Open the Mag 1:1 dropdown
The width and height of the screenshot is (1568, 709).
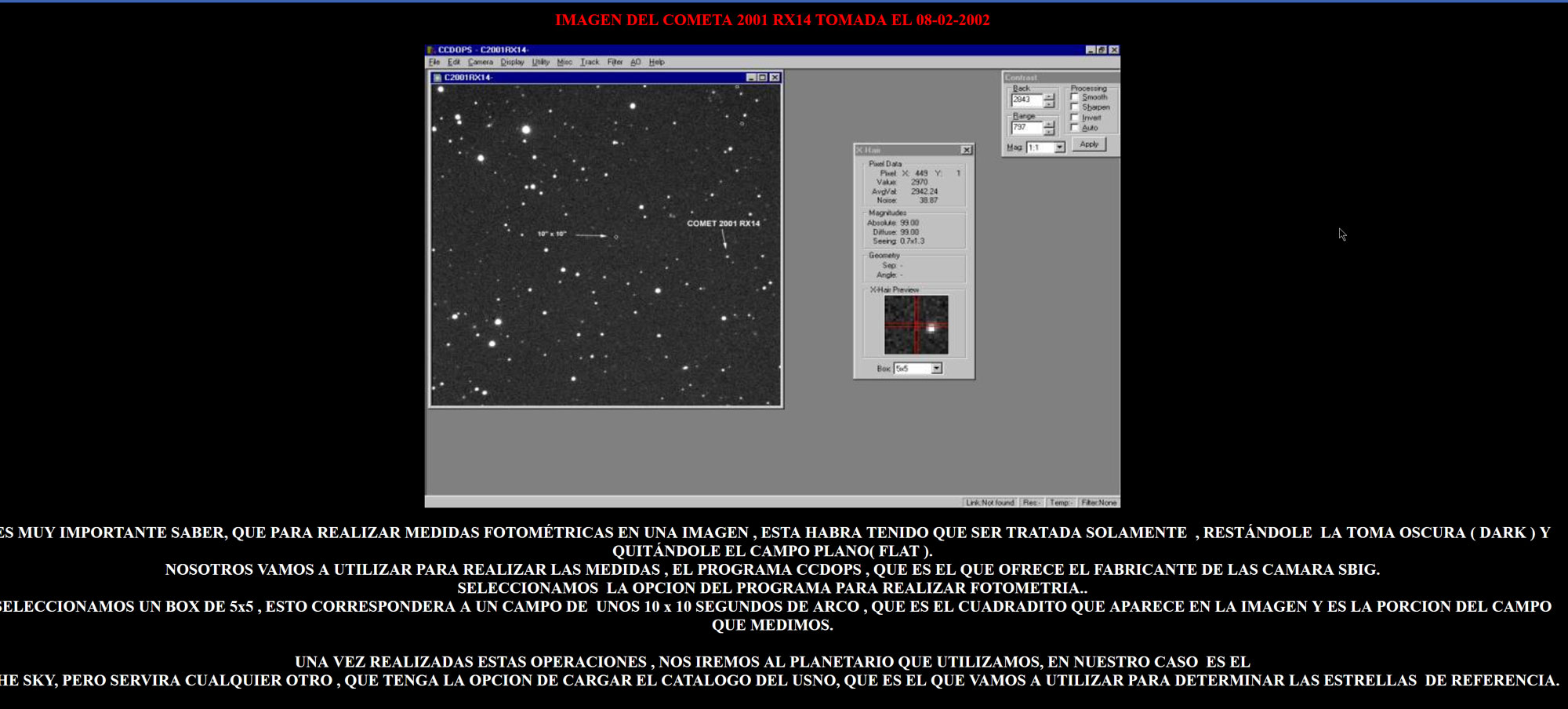point(1060,147)
